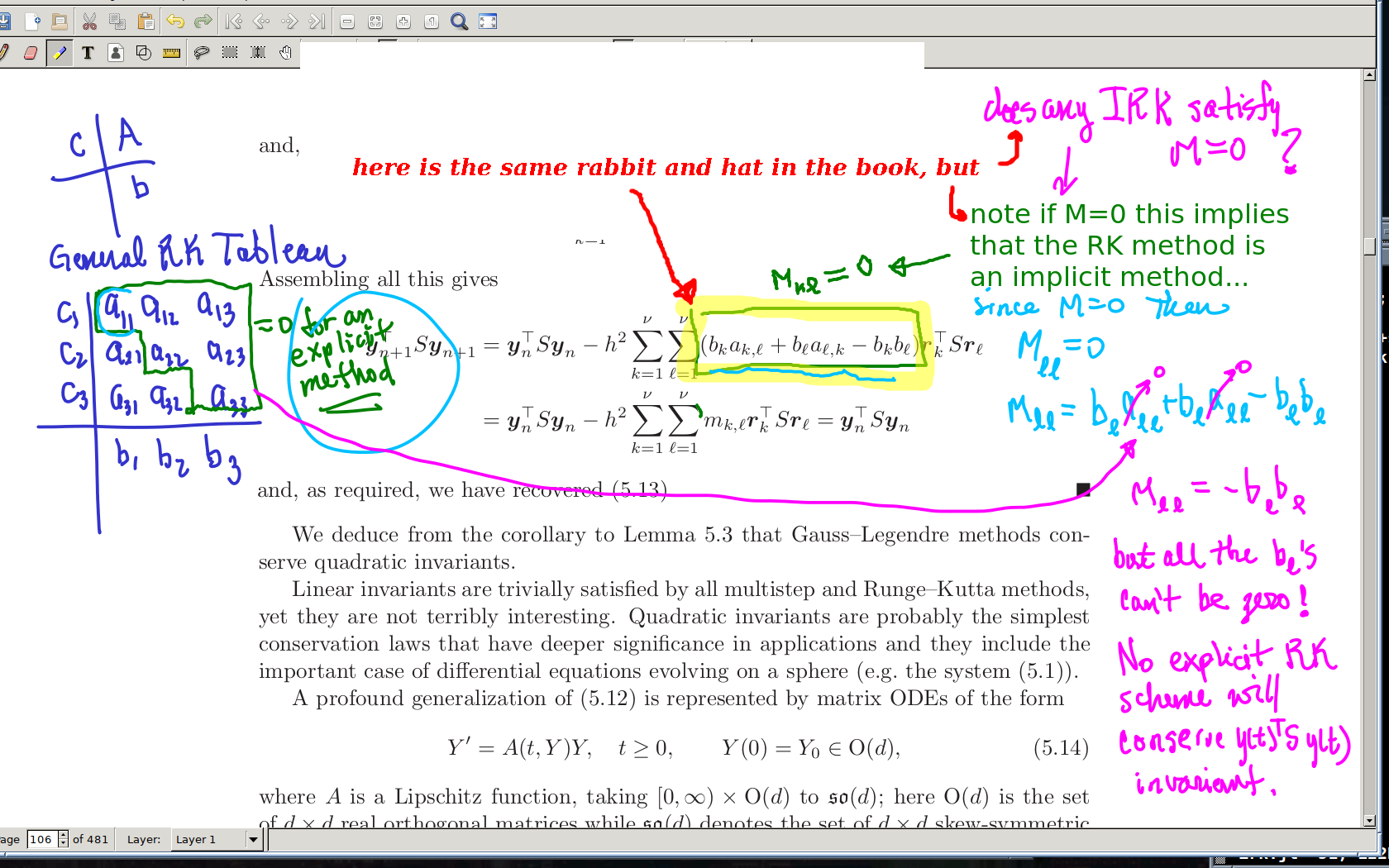Viewport: 1389px width, 868px height.
Task: Pick the Select Rectangle tool
Action: (230, 53)
